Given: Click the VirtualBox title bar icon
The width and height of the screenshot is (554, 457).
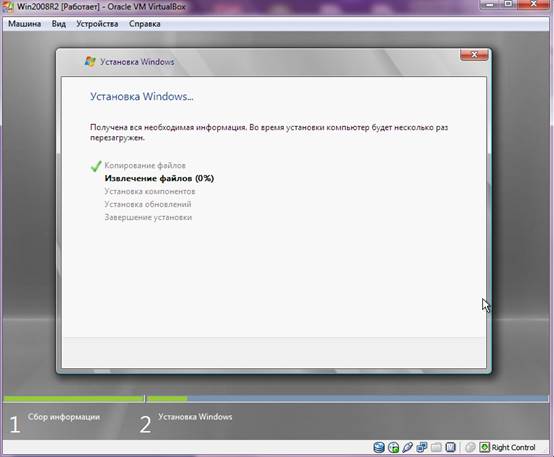Looking at the screenshot, I should point(8,7).
